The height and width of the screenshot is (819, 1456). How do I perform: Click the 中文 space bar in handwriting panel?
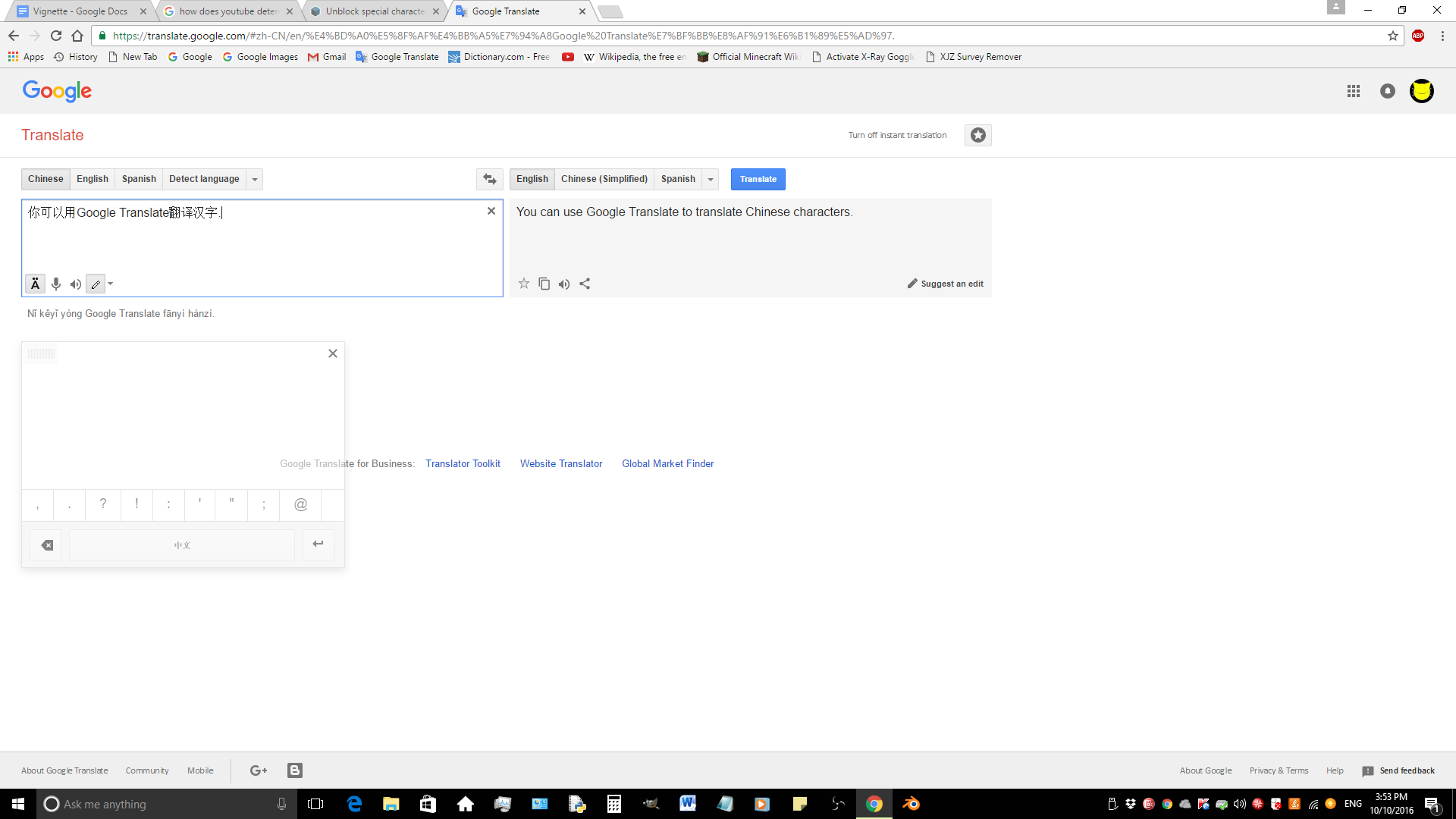tap(182, 544)
